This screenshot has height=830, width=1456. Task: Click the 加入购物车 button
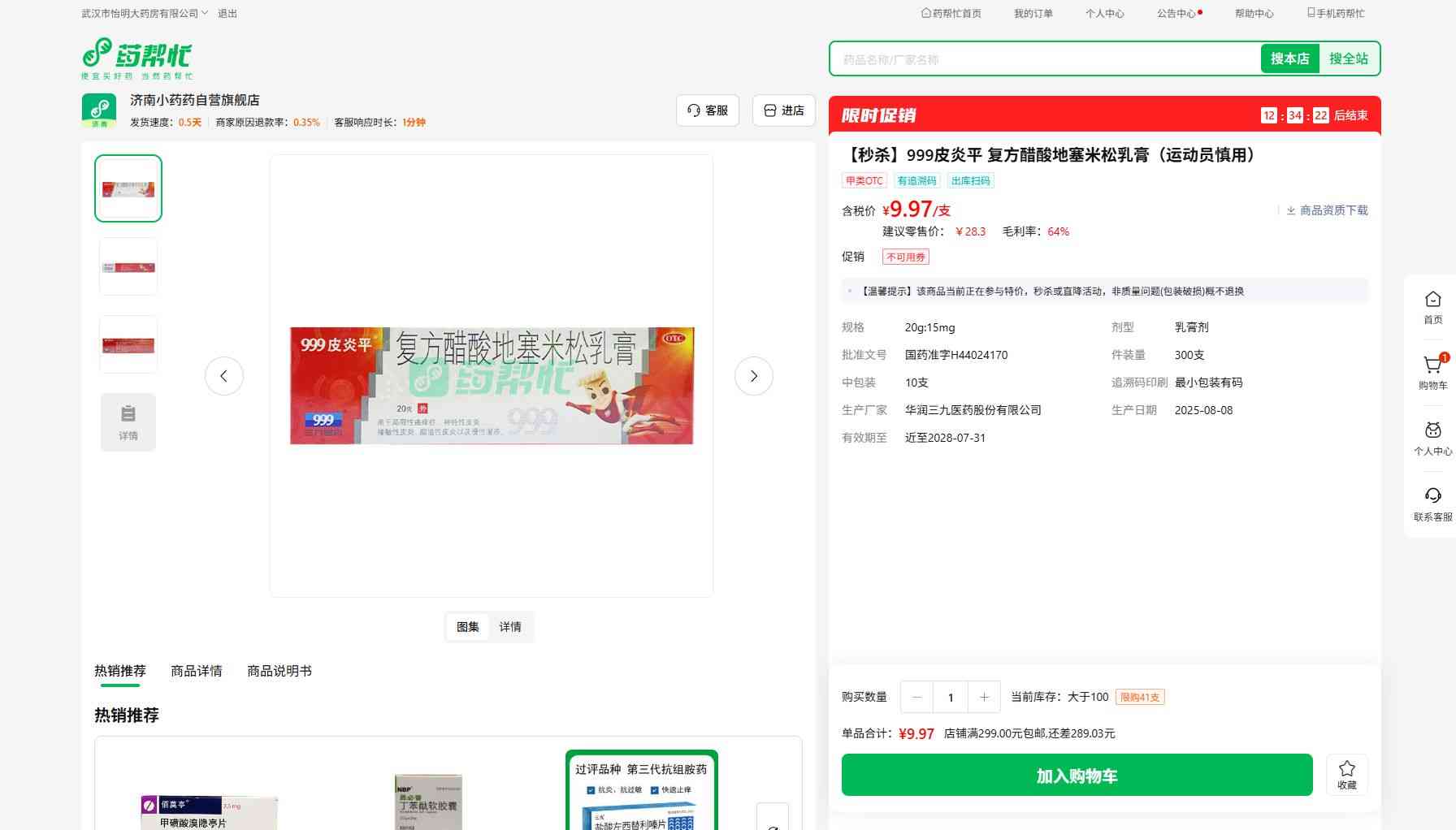coord(1077,776)
